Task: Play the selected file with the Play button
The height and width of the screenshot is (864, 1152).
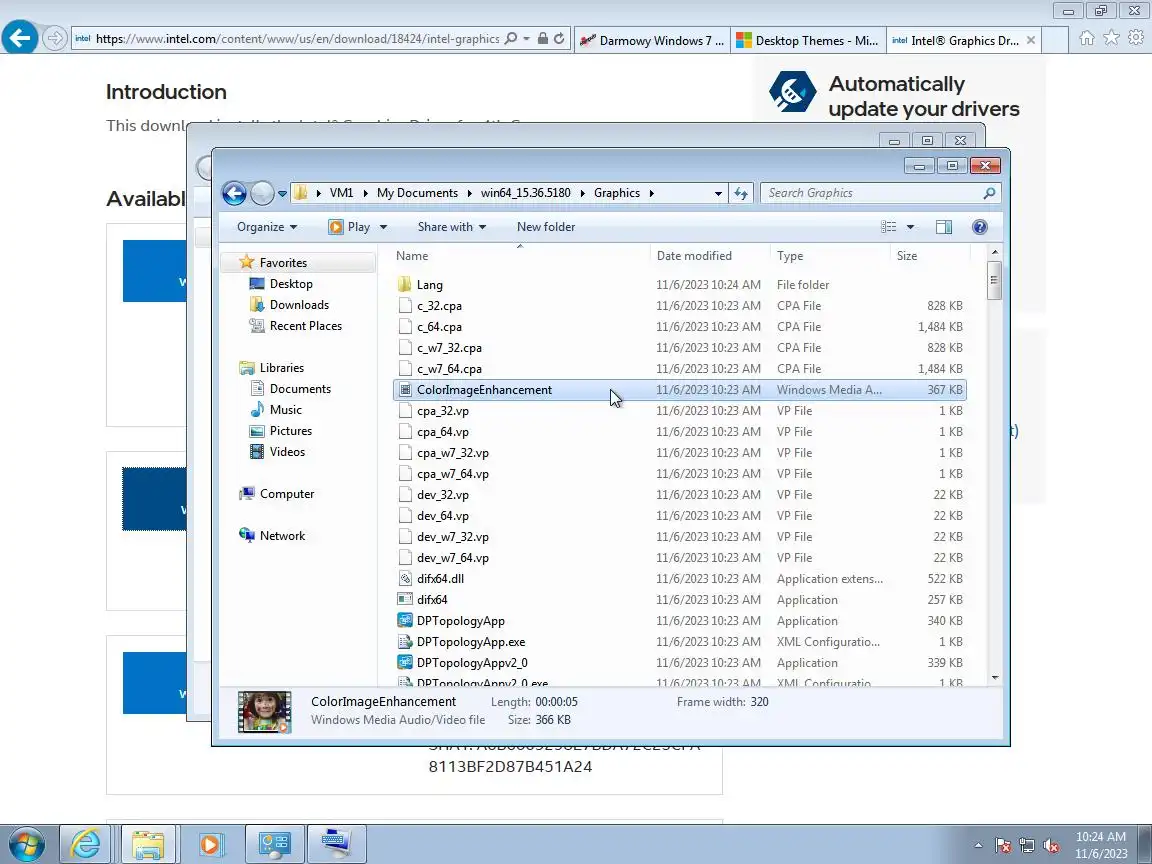Action: point(350,227)
